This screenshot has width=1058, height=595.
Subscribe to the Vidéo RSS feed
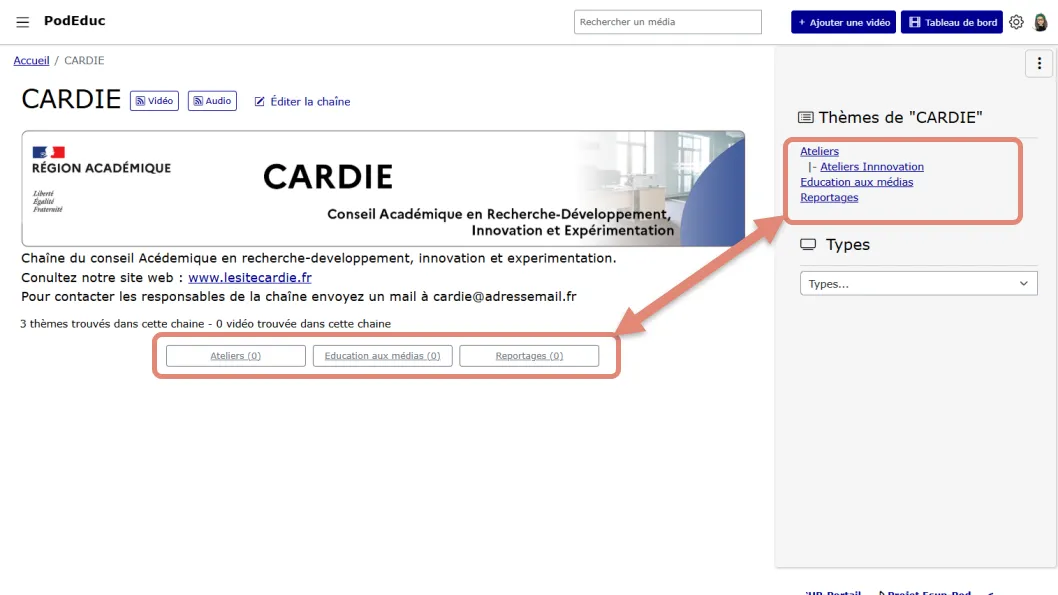point(155,101)
